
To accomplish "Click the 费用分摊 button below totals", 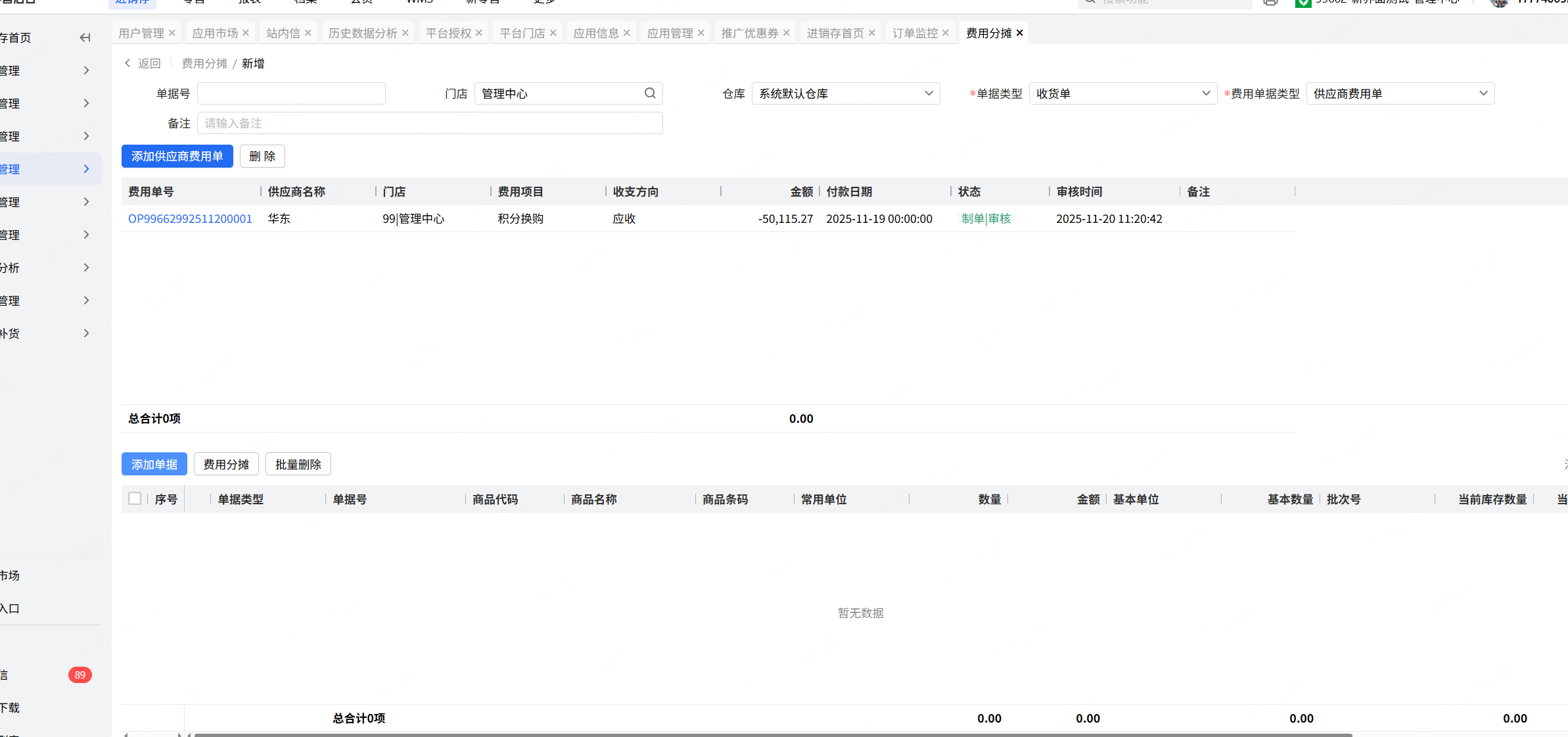I will (226, 464).
